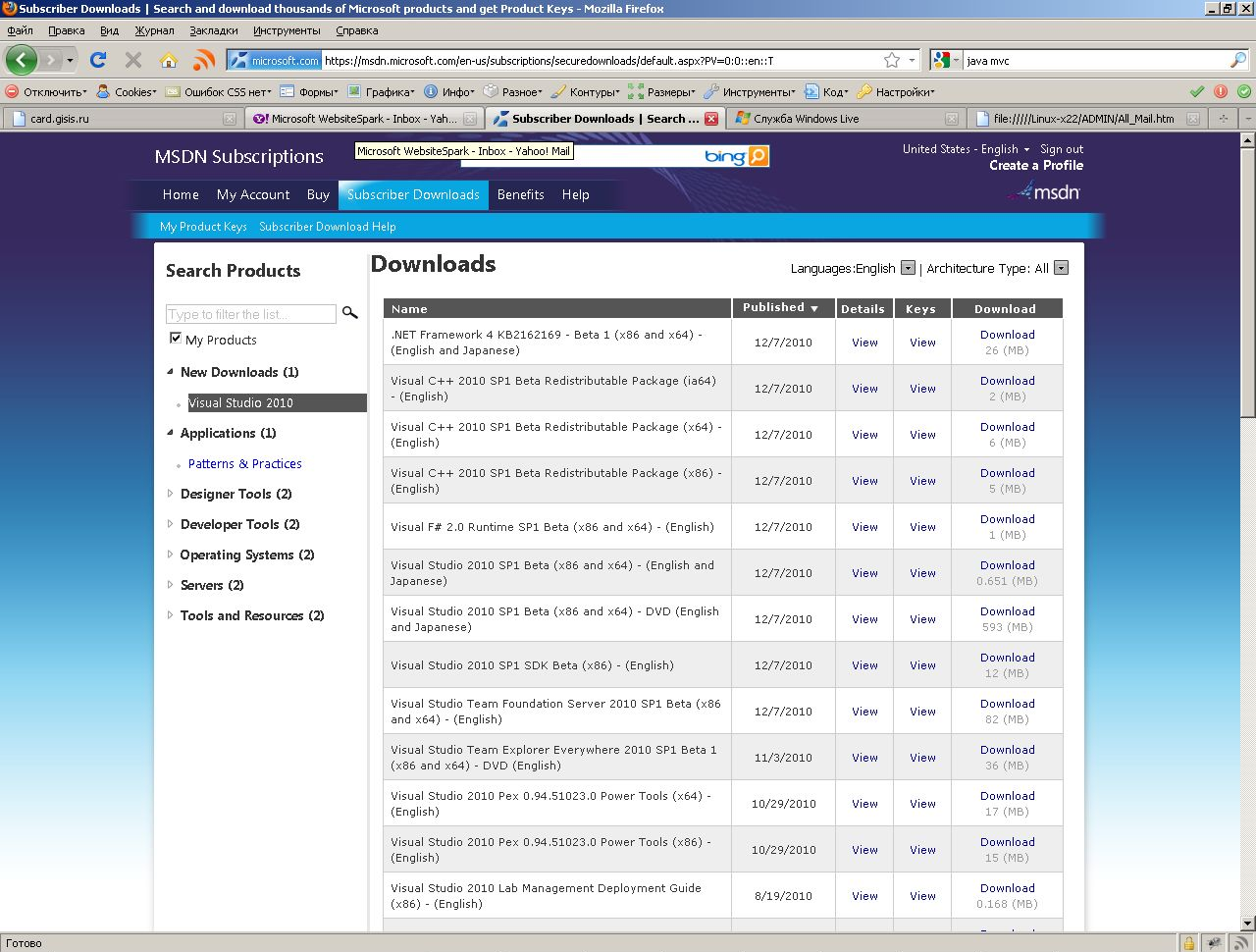This screenshot has height=952, width=1256.
Task: Open the Файл menu
Action: click(20, 30)
